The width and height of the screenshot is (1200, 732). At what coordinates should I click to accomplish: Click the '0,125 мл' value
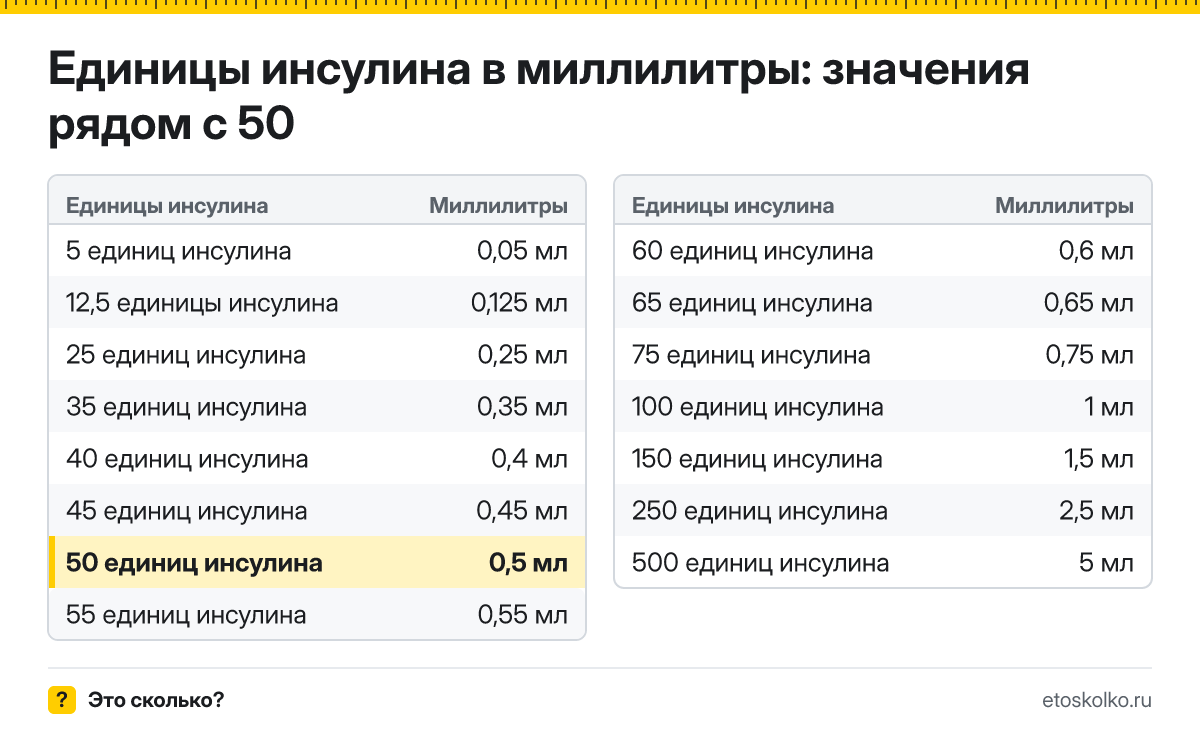pos(519,302)
